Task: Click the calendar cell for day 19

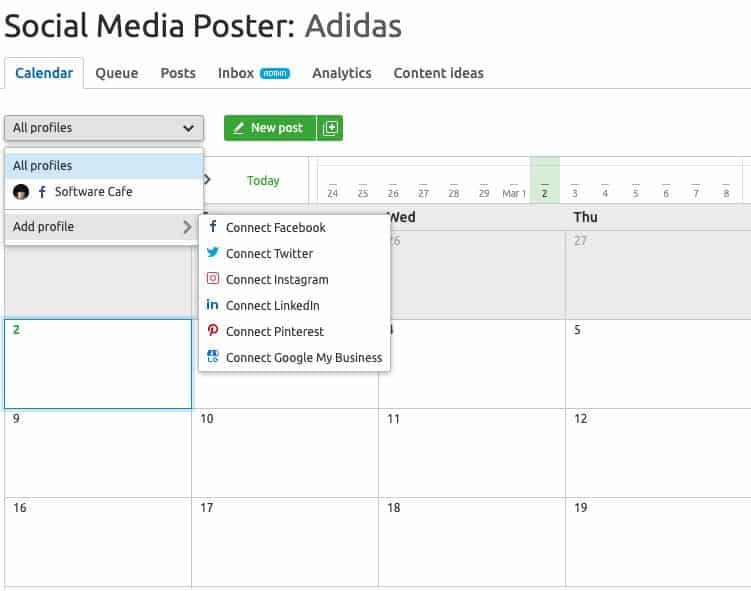Action: [658, 542]
